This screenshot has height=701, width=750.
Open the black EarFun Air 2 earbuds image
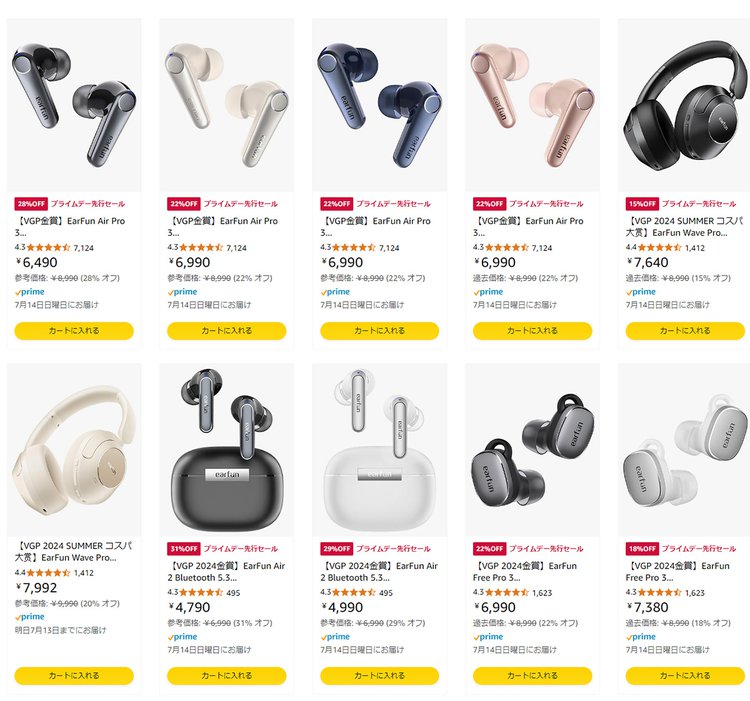[x=227, y=449]
